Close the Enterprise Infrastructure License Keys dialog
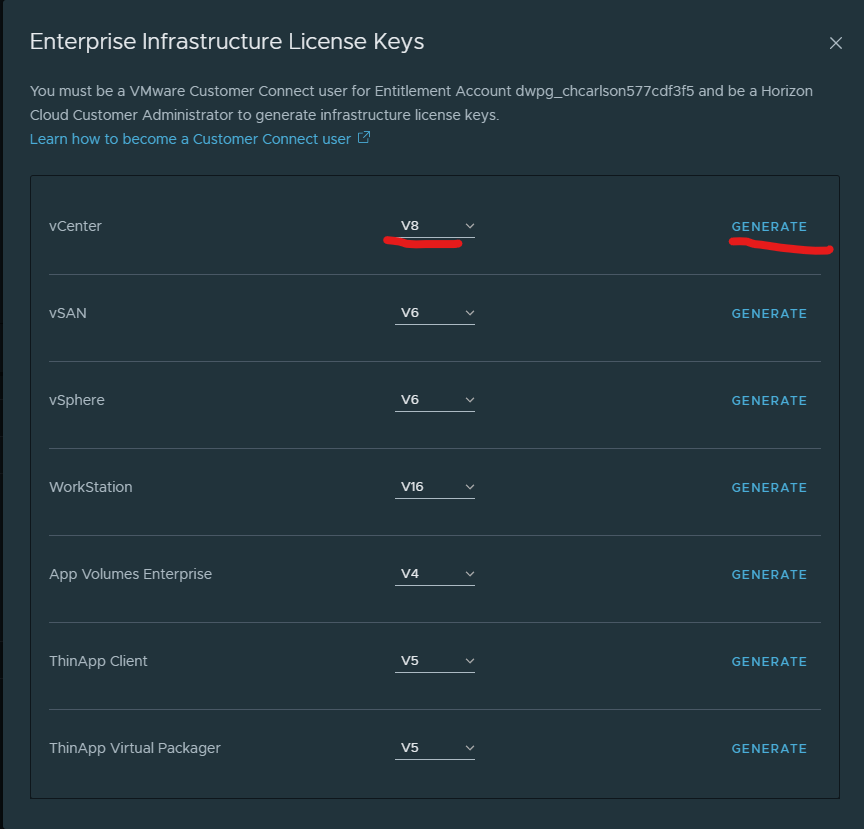Viewport: 864px width, 829px height. point(835,43)
